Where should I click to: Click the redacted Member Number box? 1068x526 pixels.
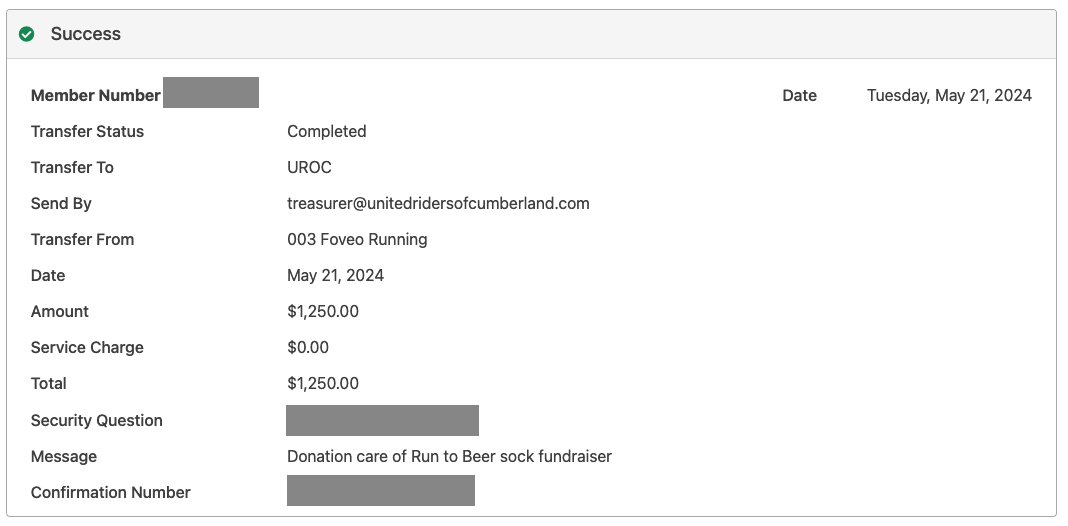click(x=211, y=93)
